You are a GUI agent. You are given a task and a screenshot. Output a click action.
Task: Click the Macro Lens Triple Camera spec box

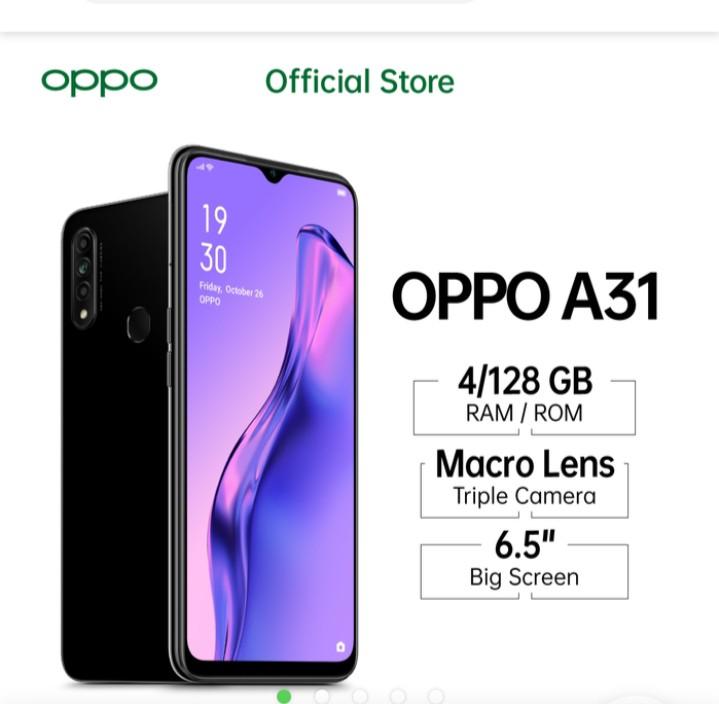point(525,482)
